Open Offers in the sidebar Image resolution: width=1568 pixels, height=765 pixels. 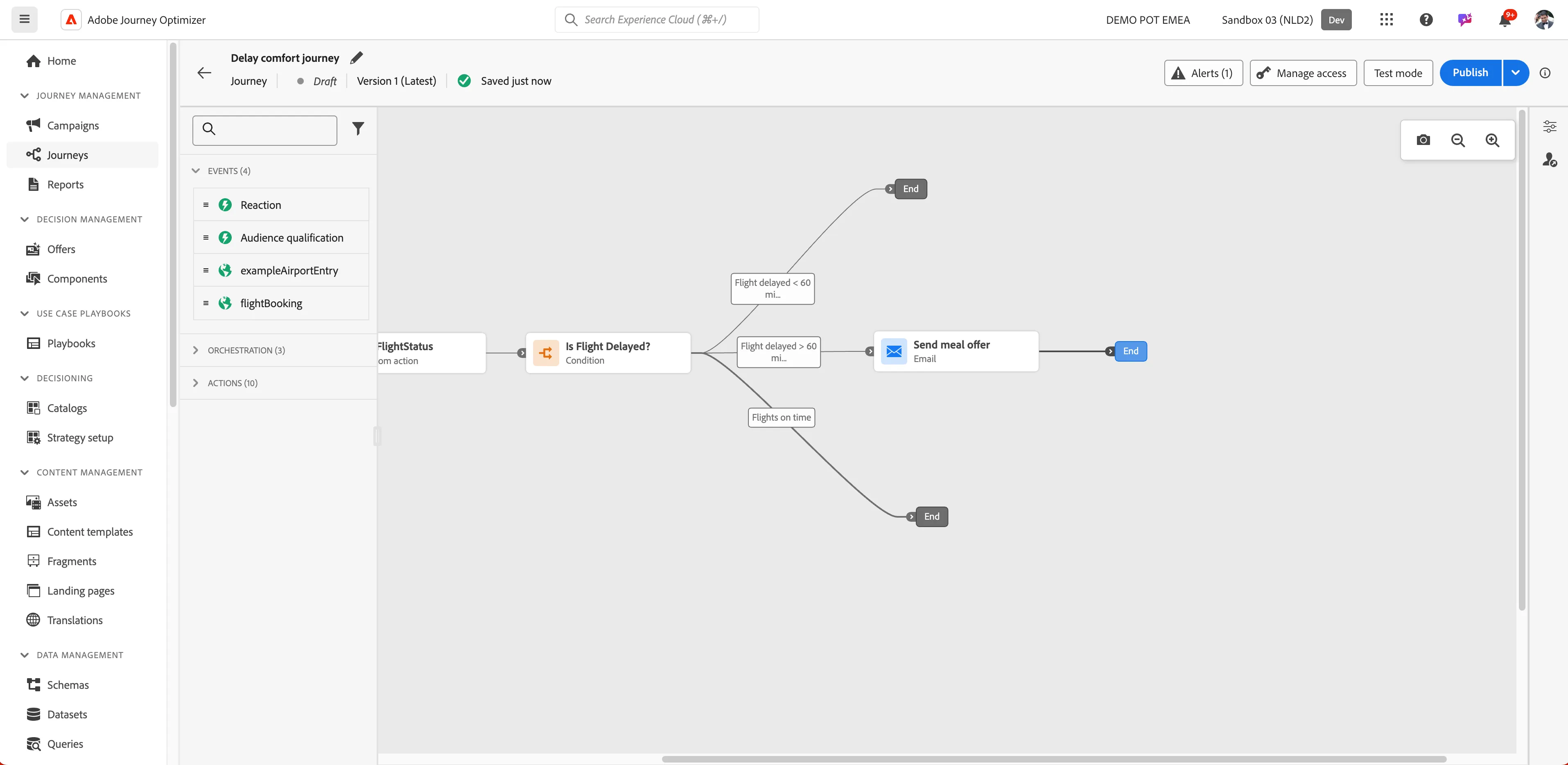(61, 249)
